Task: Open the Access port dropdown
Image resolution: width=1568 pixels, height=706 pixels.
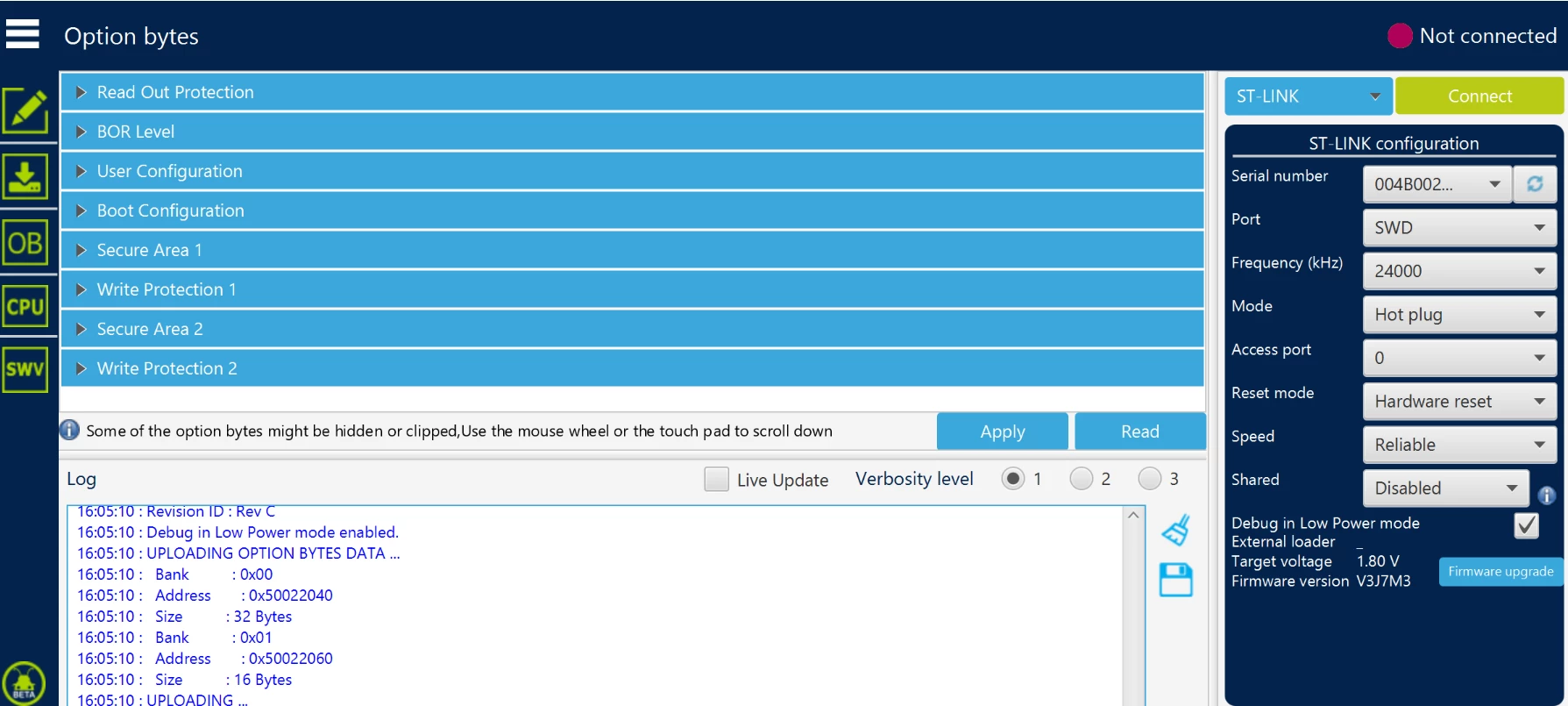Action: point(1459,358)
